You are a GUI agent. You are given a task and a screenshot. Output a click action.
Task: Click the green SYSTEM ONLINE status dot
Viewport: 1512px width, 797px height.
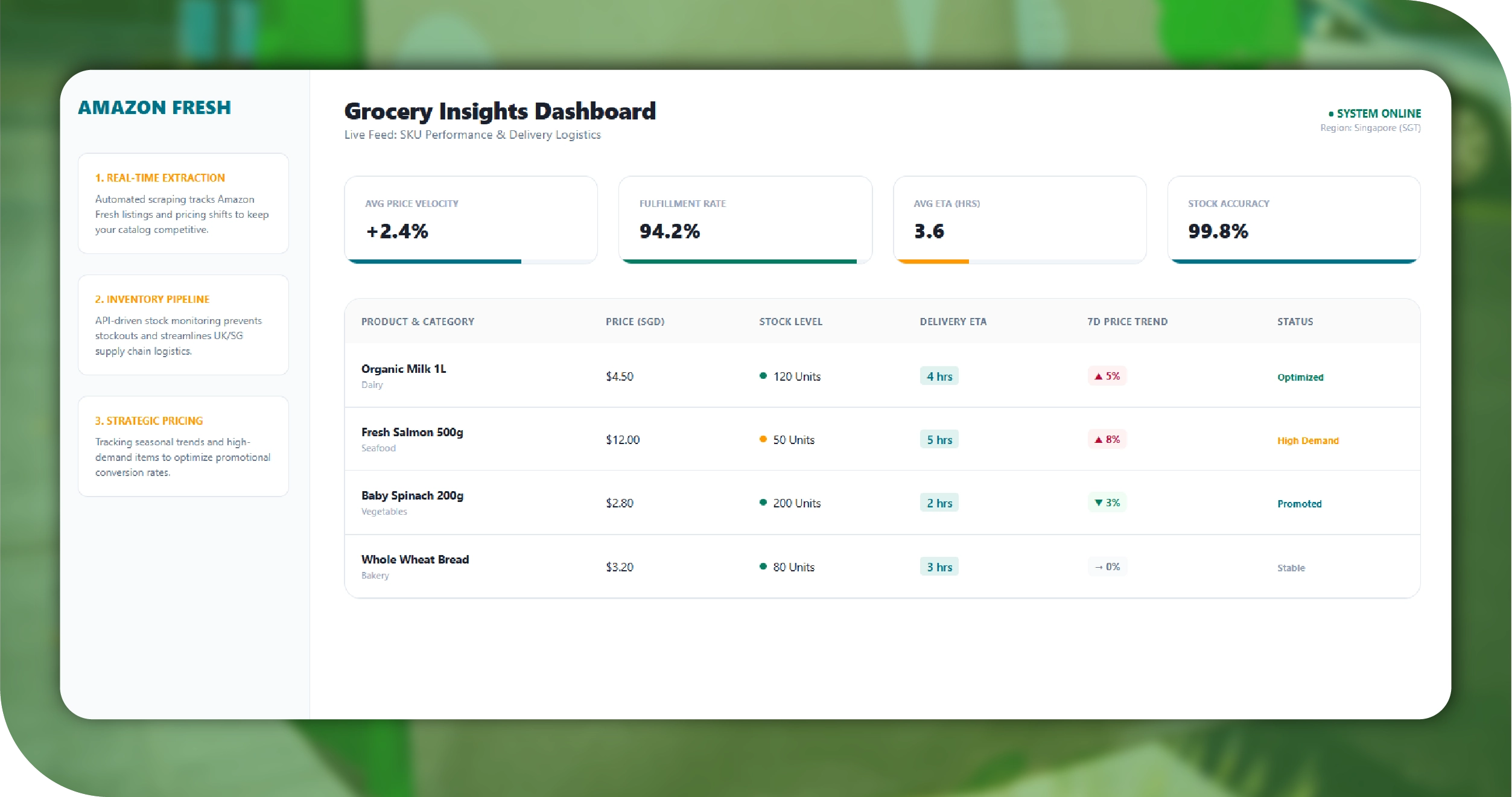[x=1330, y=113]
